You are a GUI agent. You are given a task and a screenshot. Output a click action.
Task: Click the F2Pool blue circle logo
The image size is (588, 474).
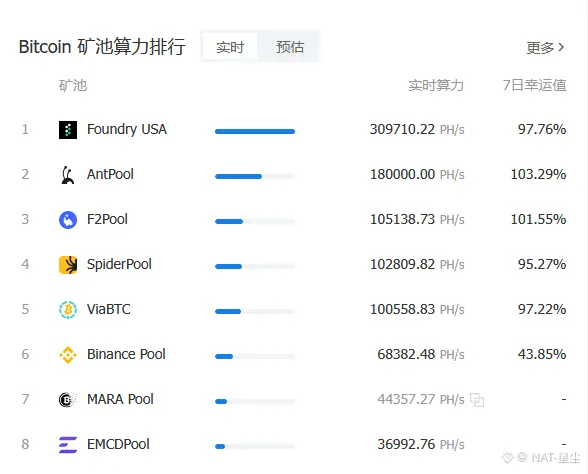coord(68,220)
